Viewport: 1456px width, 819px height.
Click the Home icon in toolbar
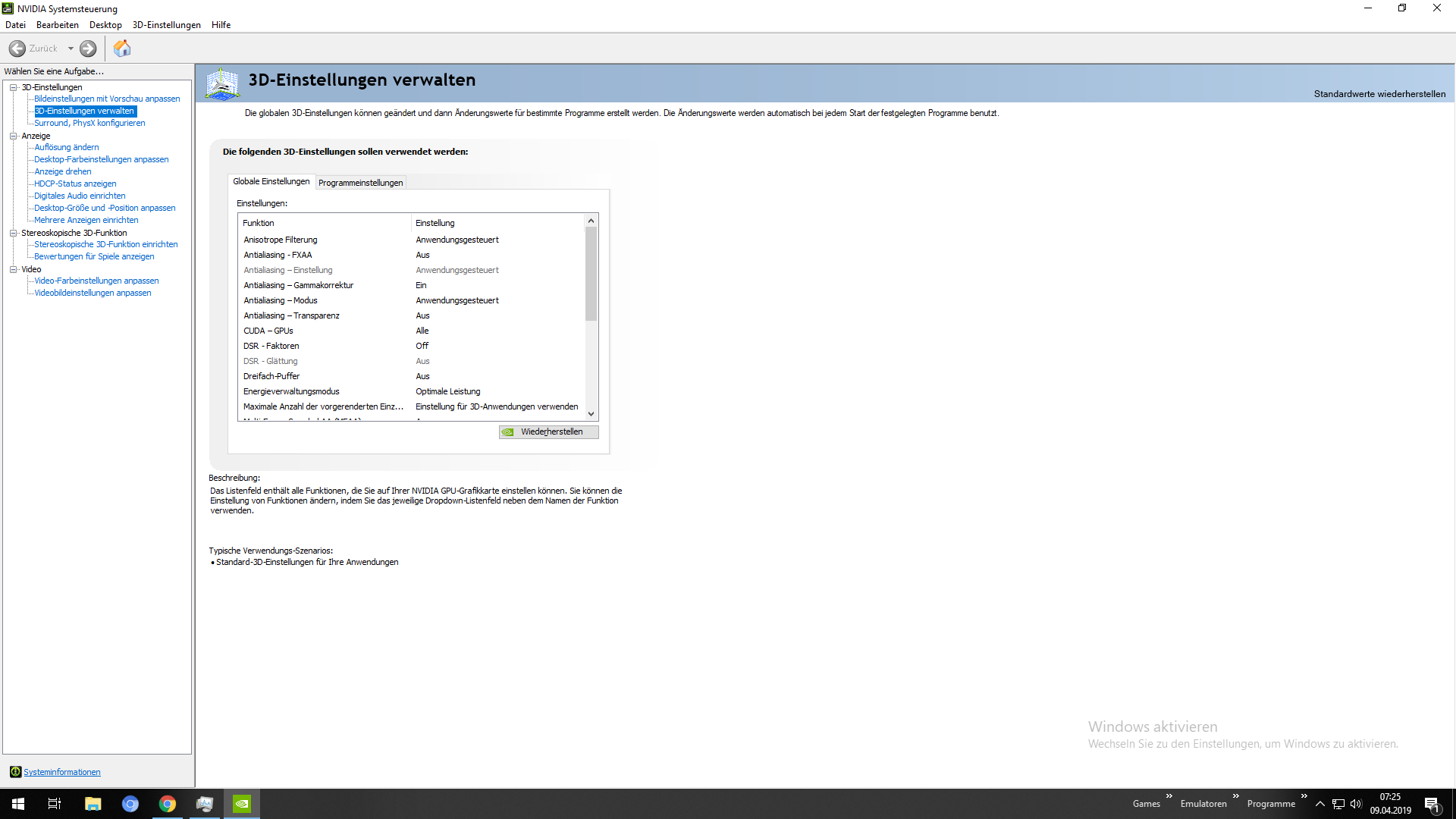click(122, 49)
